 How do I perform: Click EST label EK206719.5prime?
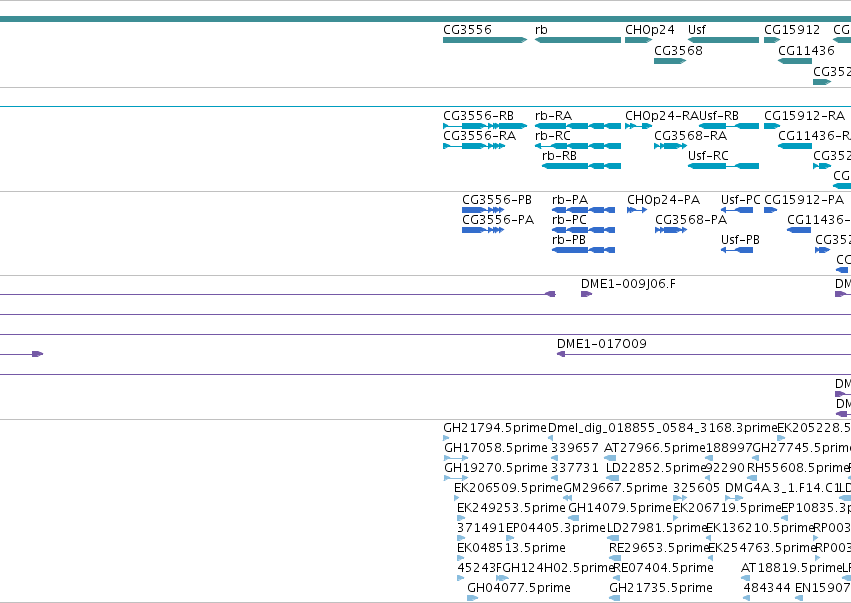coord(727,508)
